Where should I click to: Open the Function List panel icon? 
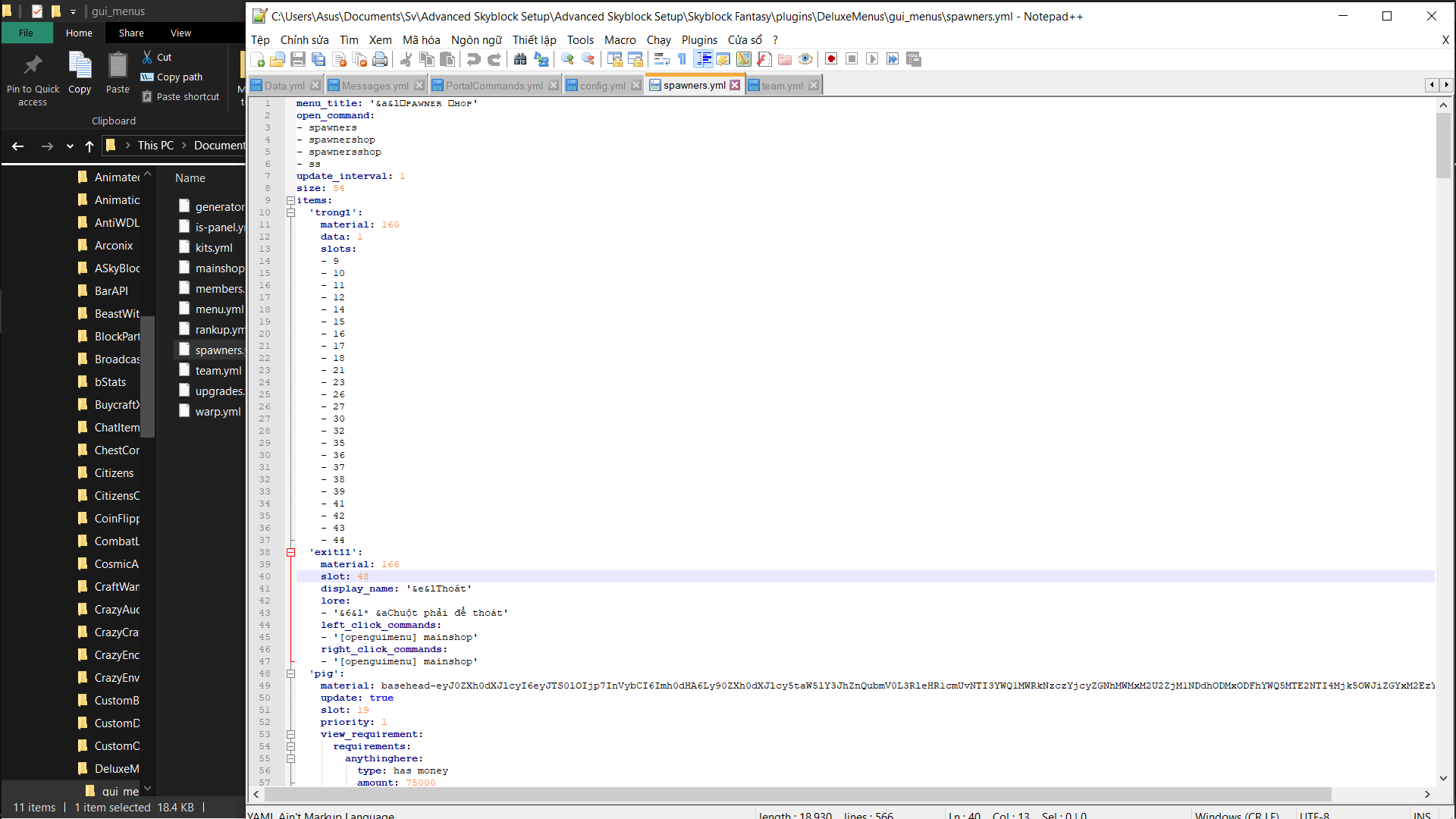coord(764,59)
